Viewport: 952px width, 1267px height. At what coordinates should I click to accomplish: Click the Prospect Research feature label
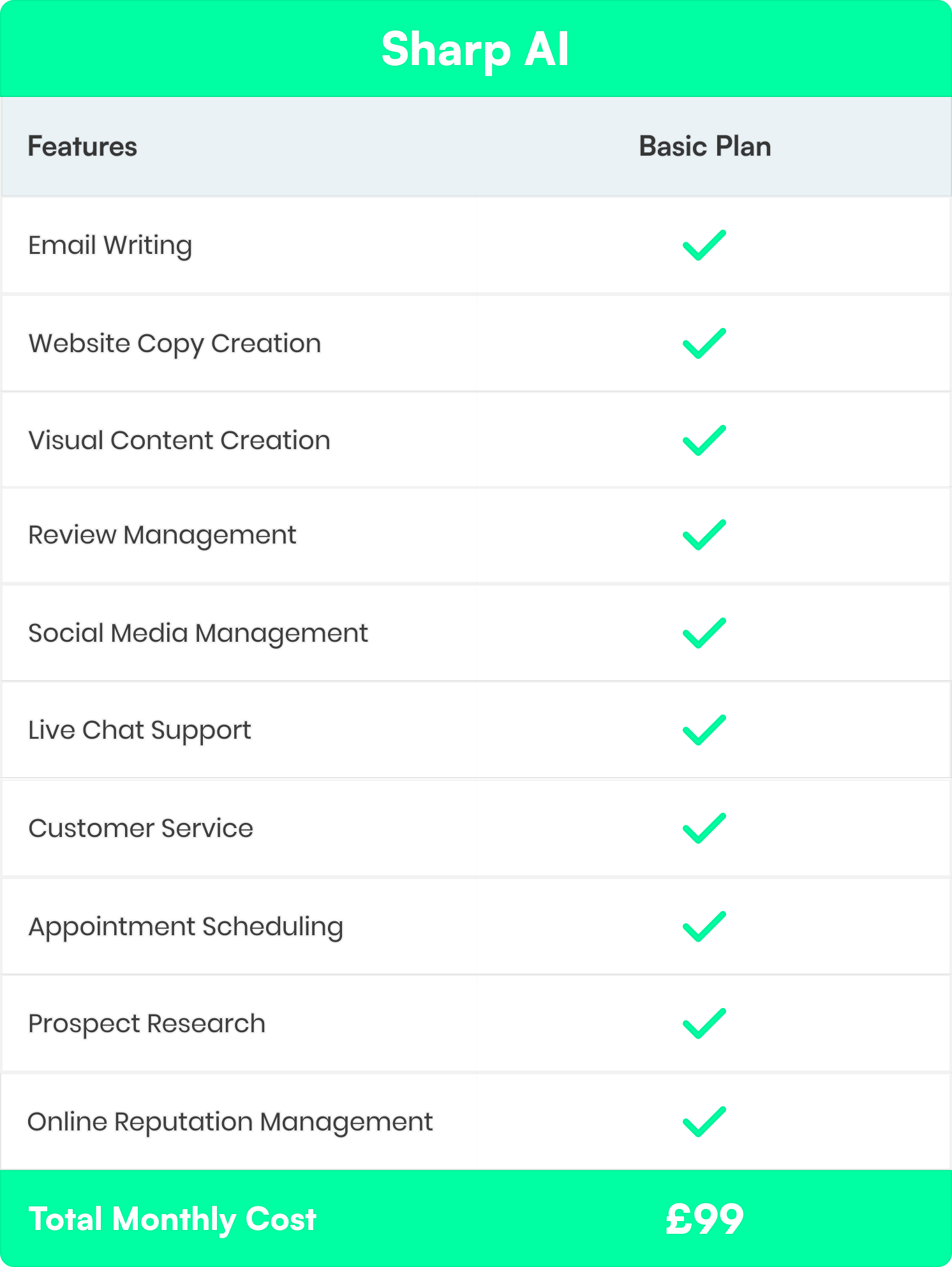pos(147,1024)
